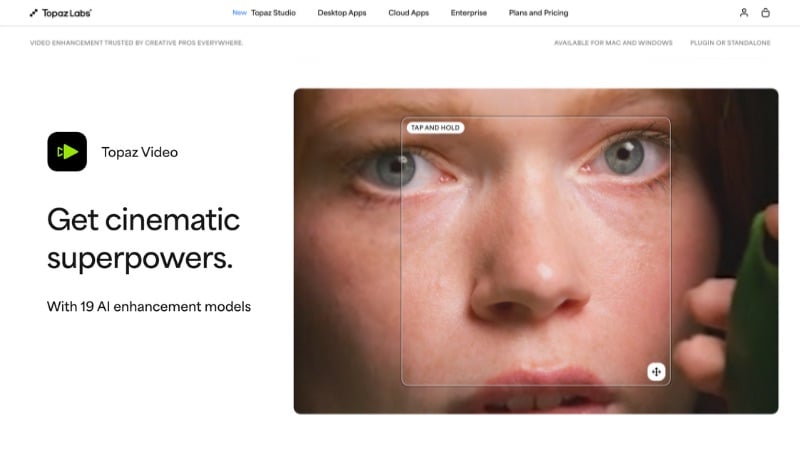The width and height of the screenshot is (800, 450).
Task: Click the blue New label in the navigation
Action: click(239, 12)
